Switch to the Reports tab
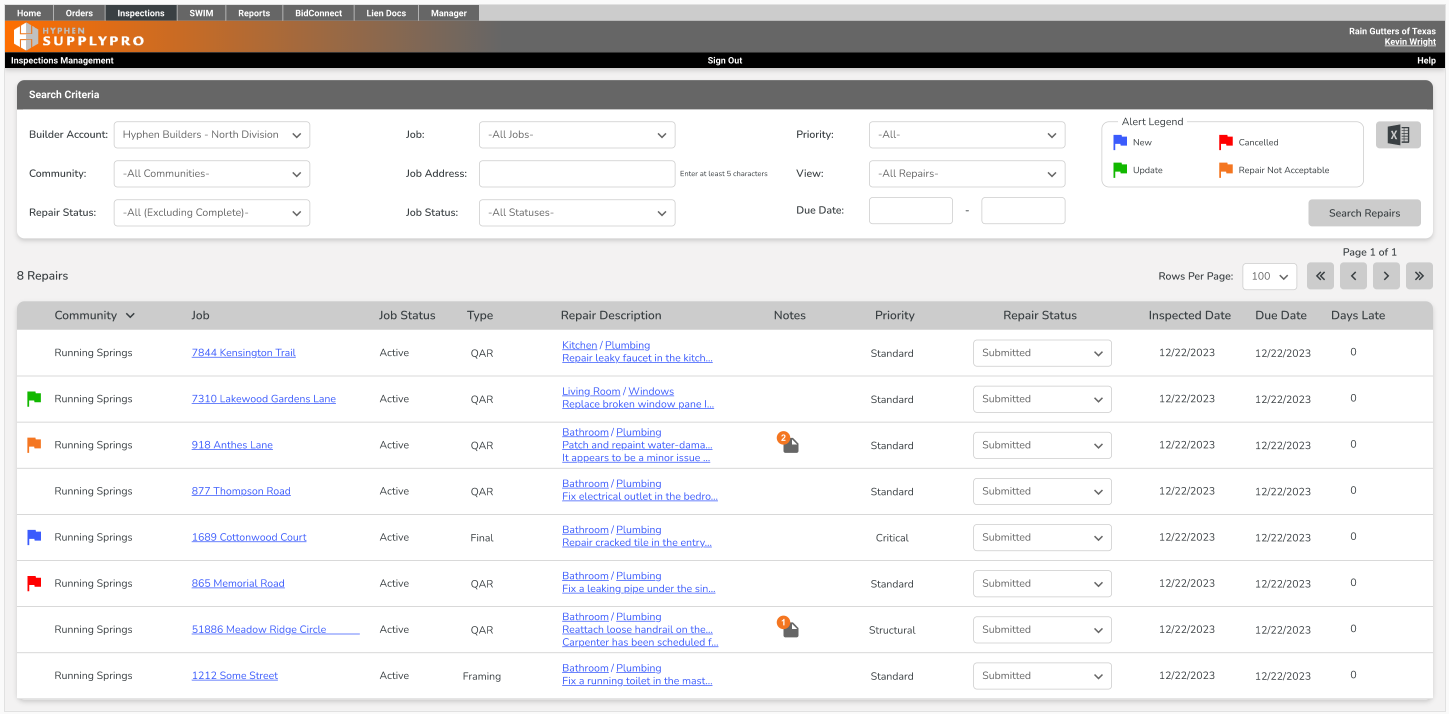The image size is (1449, 714). pos(253,12)
